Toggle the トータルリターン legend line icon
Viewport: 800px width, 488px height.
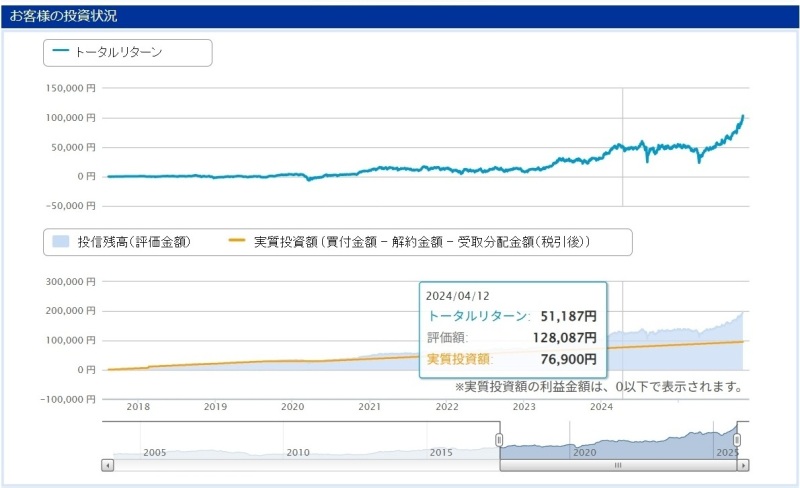[61, 52]
